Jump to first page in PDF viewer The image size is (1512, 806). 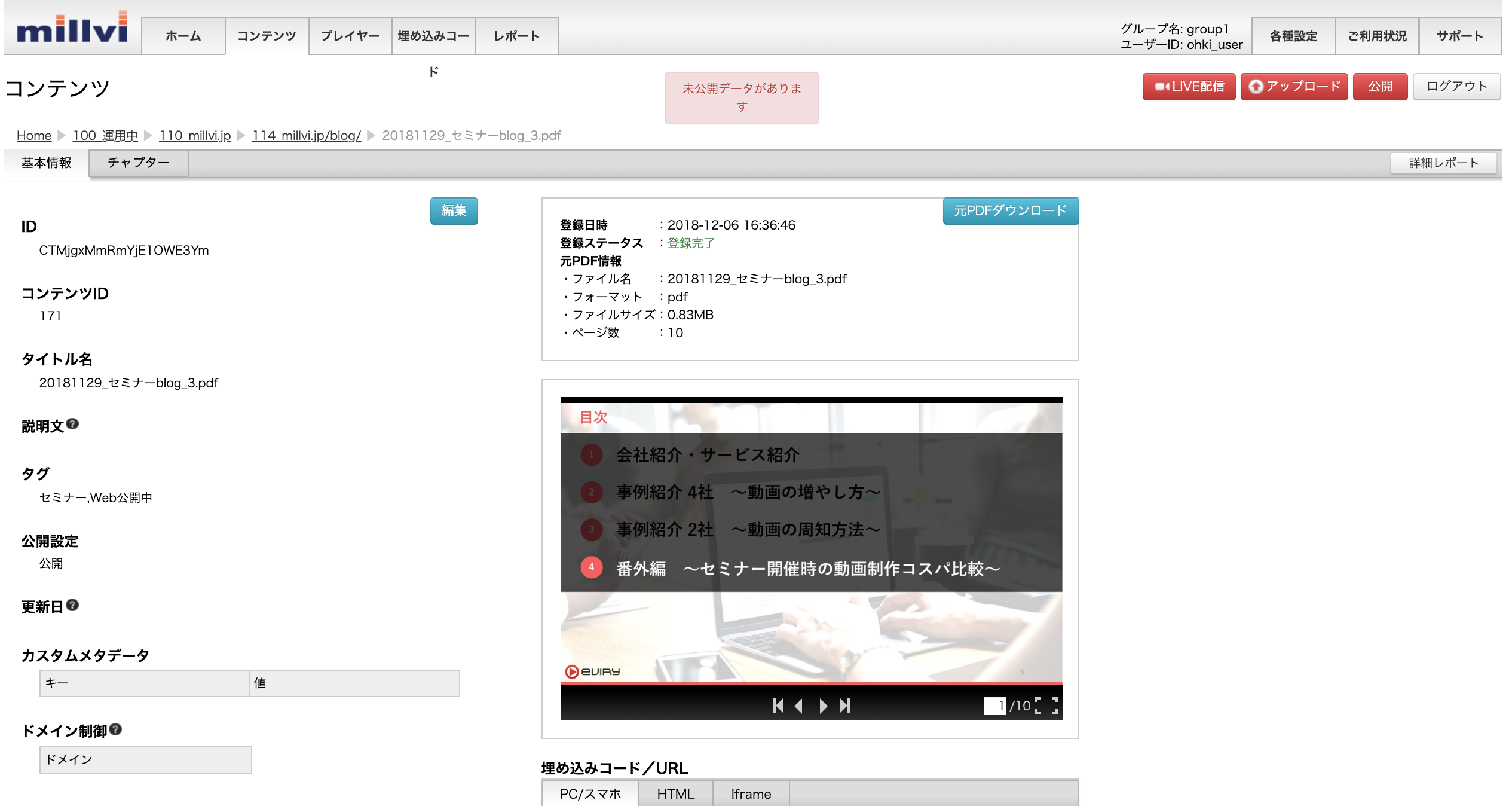point(778,706)
